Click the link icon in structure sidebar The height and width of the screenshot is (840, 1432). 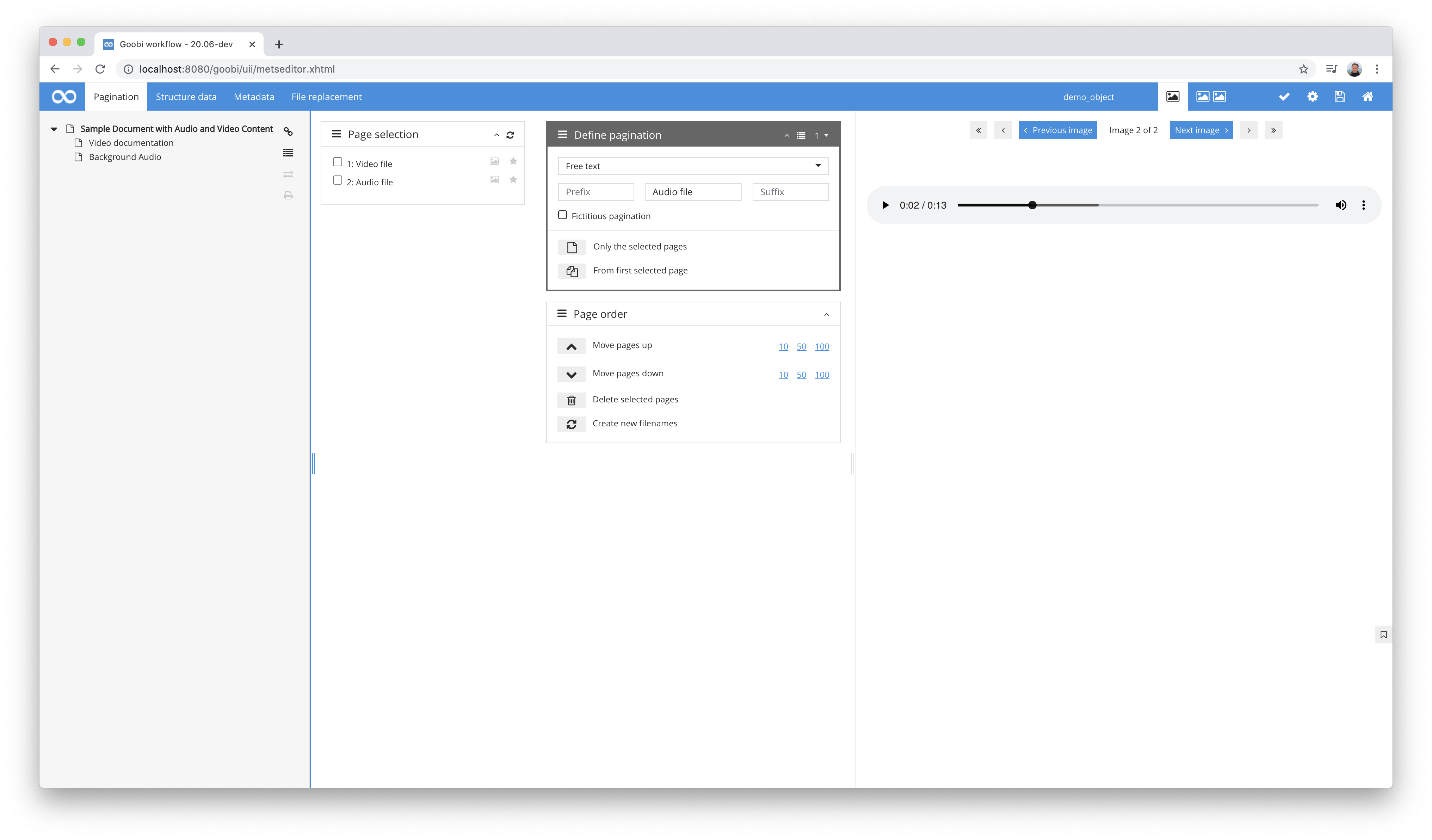(x=288, y=131)
